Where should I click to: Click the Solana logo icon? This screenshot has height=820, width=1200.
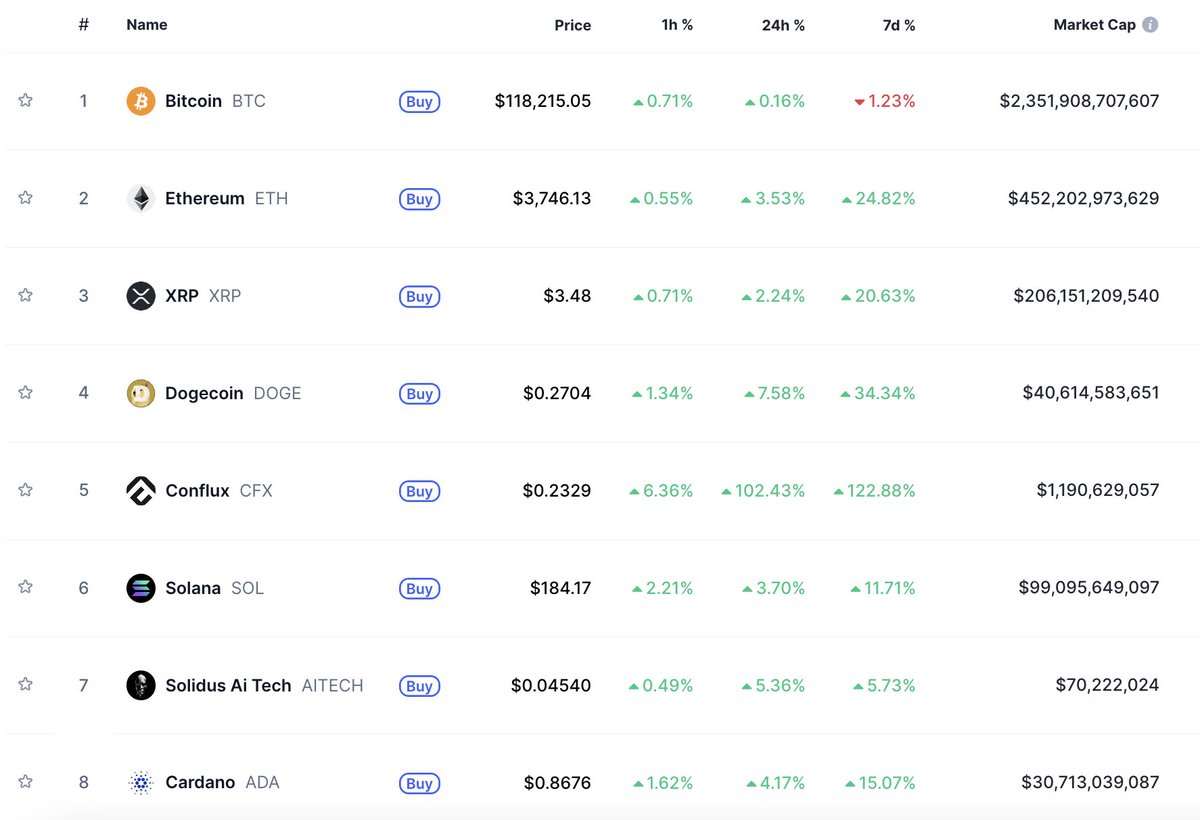141,588
